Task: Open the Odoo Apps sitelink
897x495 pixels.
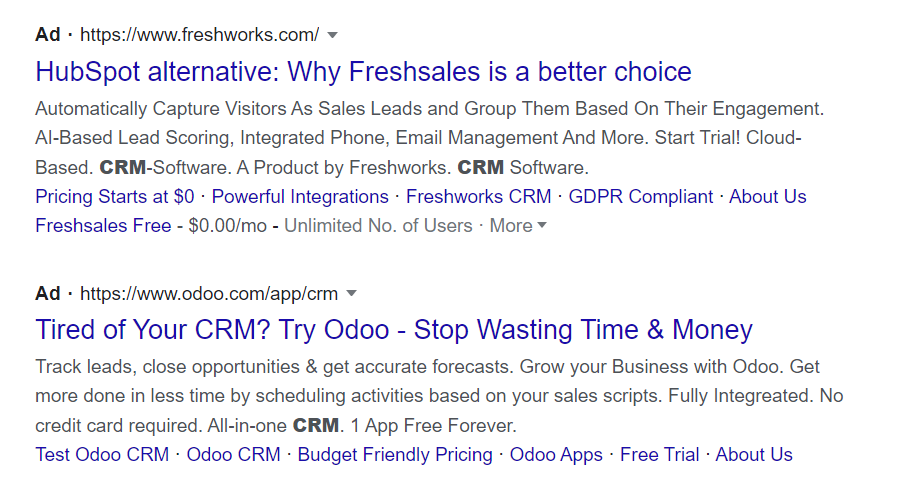Action: click(556, 455)
